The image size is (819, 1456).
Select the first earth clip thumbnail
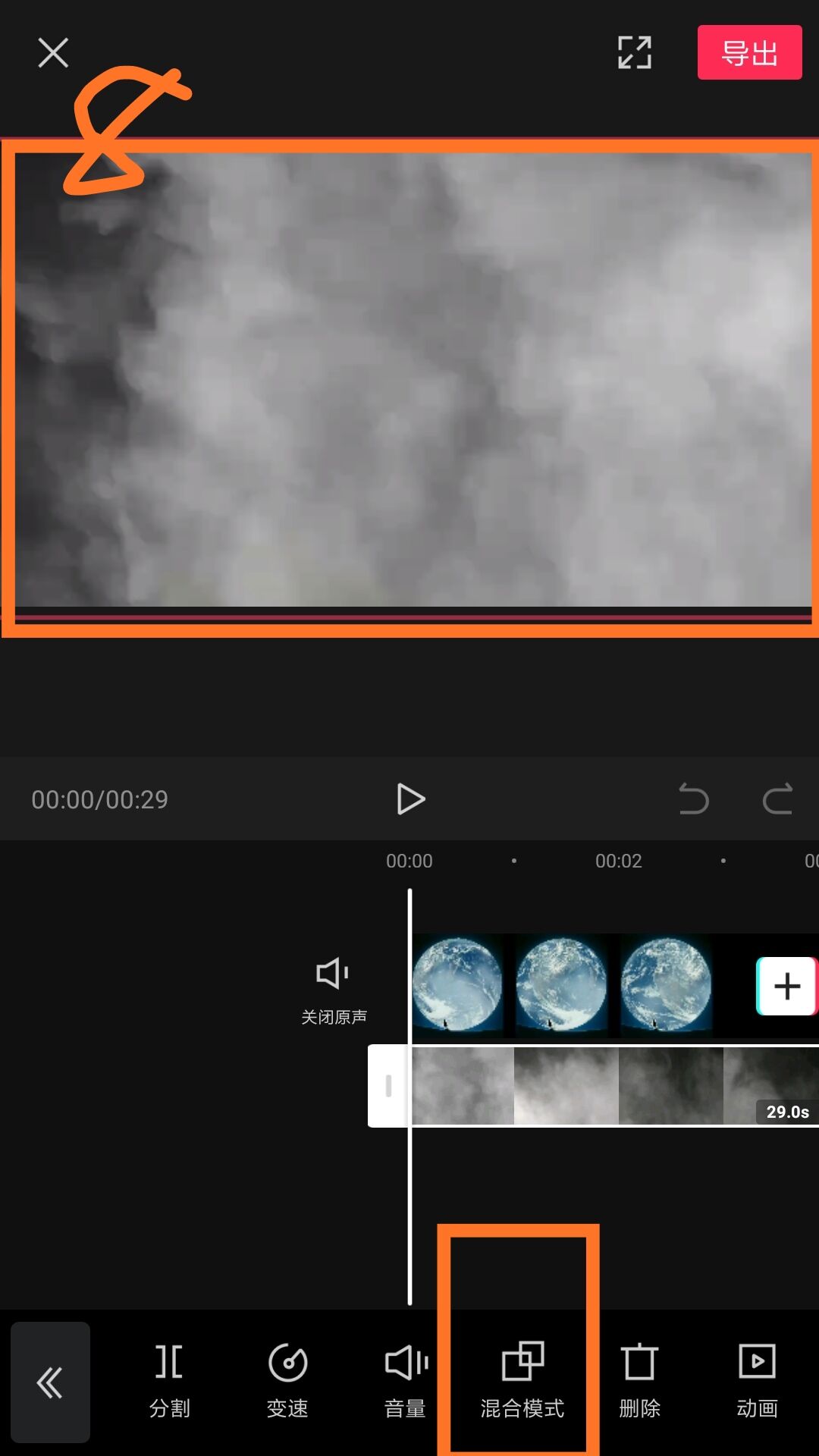click(457, 985)
